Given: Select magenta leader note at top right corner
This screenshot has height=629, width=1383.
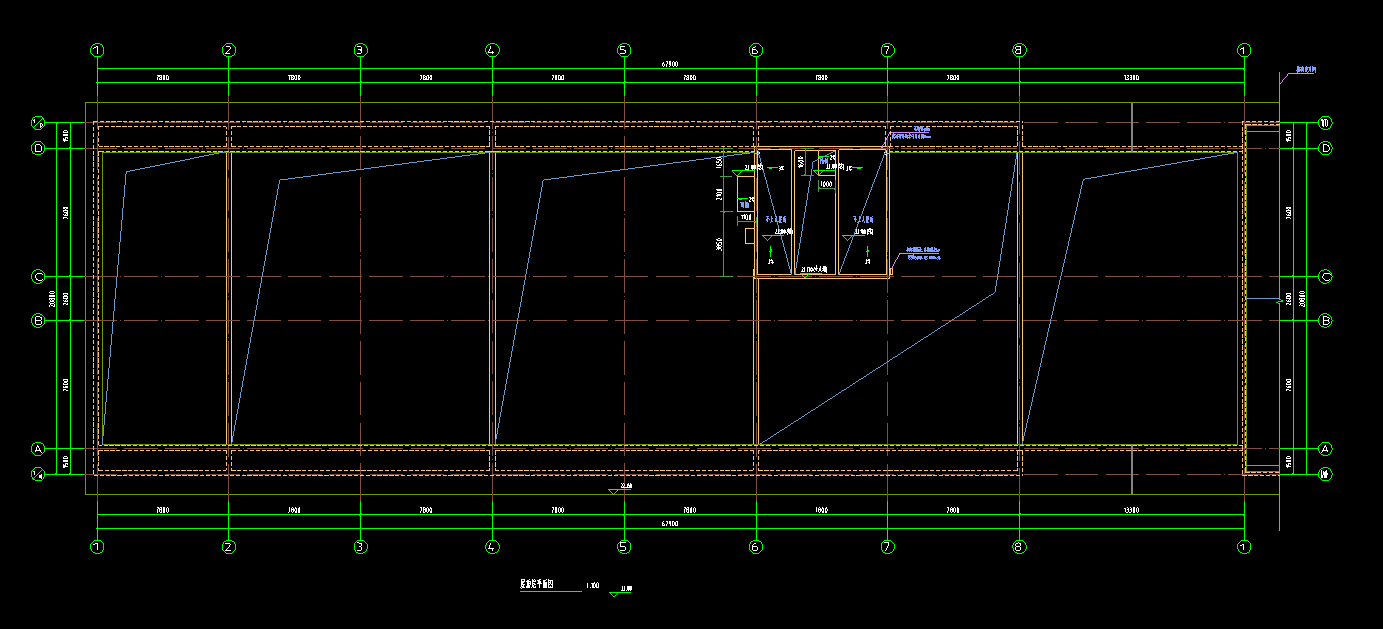Looking at the screenshot, I should point(1305,71).
